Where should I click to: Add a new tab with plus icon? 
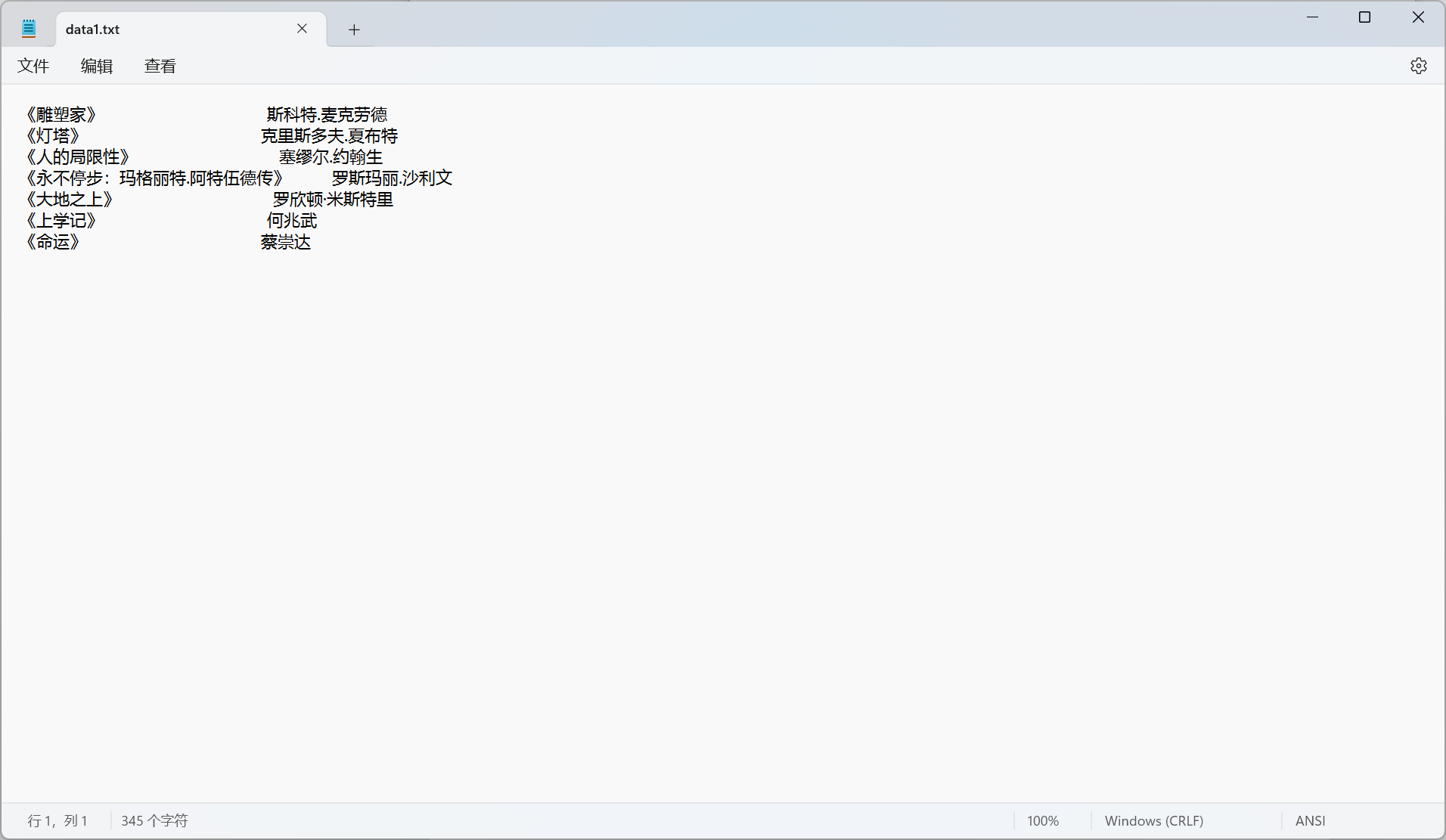point(354,29)
